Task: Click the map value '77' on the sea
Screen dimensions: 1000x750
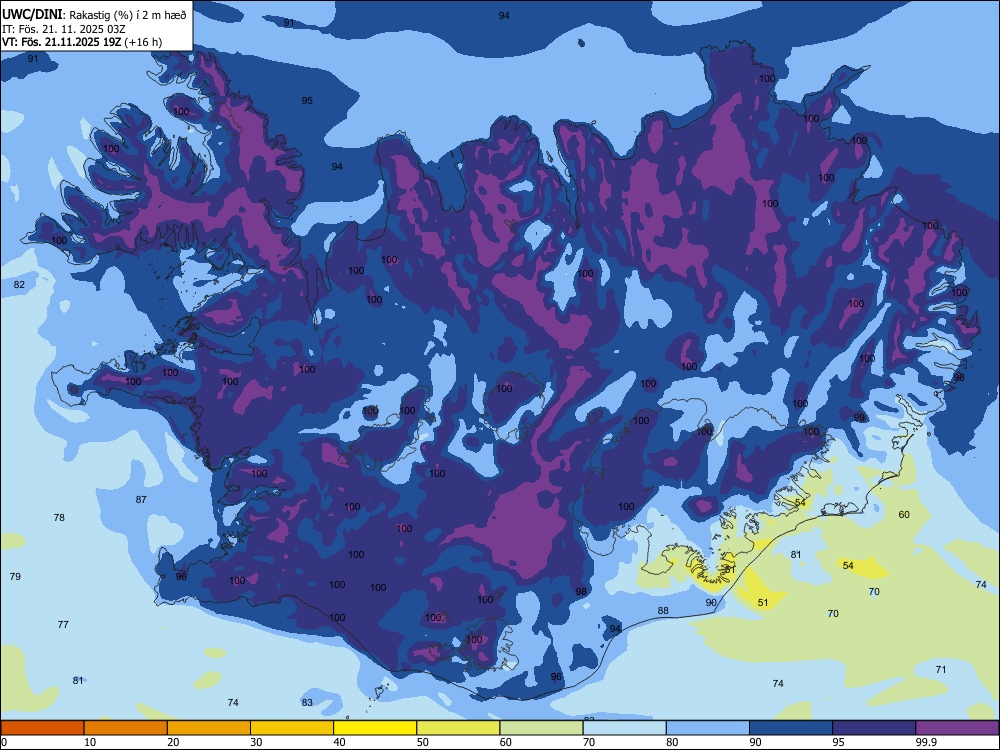Action: pos(63,624)
